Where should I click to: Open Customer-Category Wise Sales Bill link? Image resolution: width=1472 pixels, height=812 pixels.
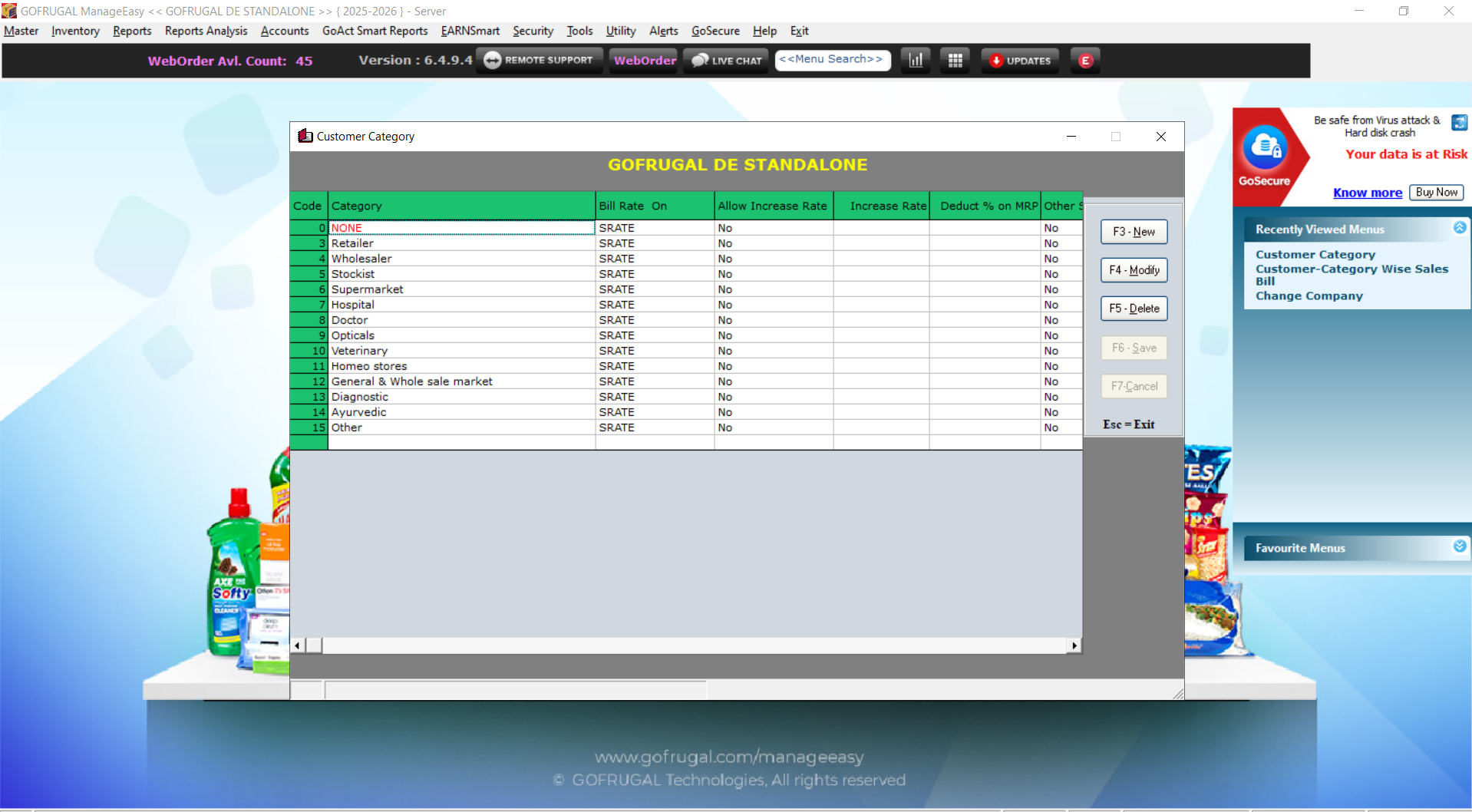pyautogui.click(x=1352, y=275)
